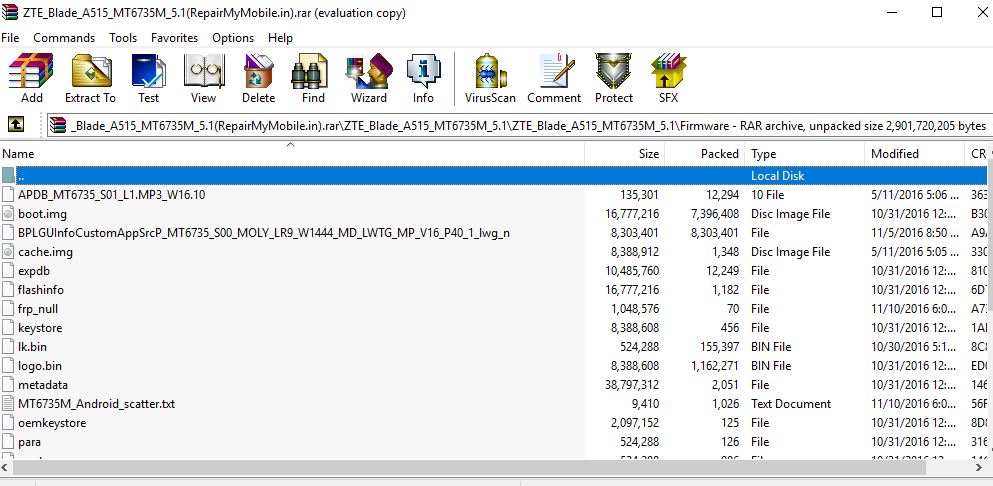The width and height of the screenshot is (993, 486).
Task: Click the Protect archive icon
Action: click(x=614, y=78)
